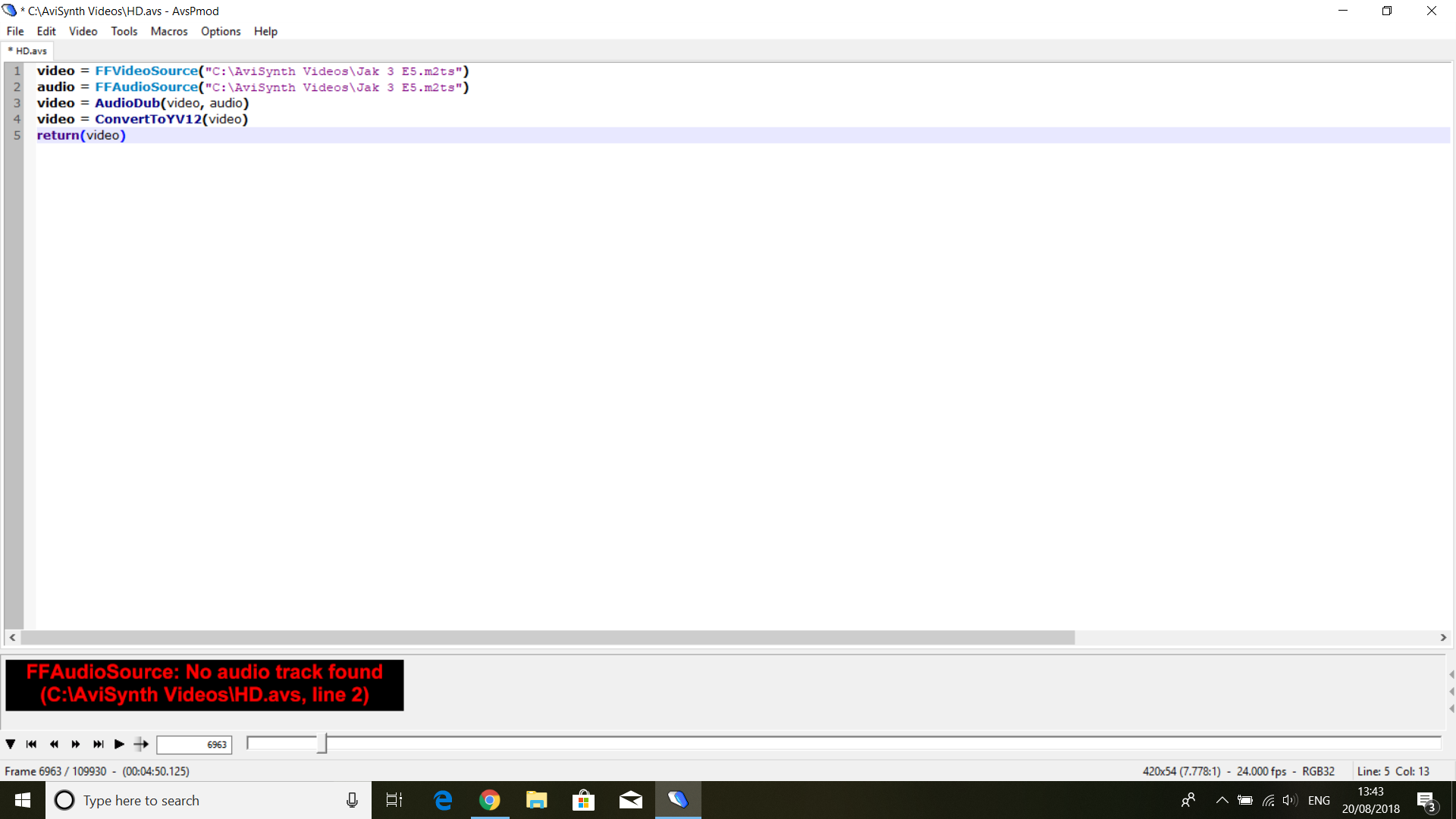Step back one frame
This screenshot has height=819, width=1456.
(54, 744)
